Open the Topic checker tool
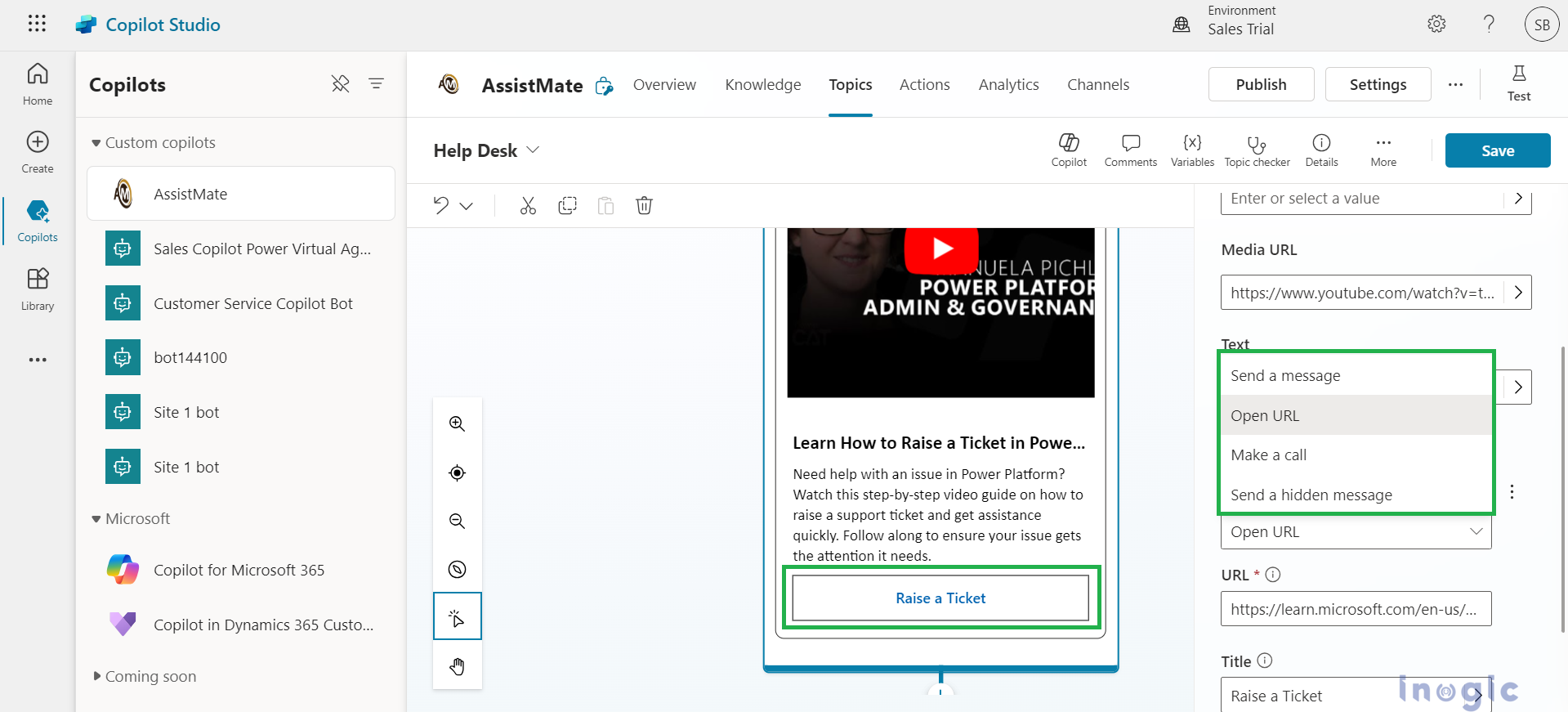Image resolution: width=1568 pixels, height=712 pixels. click(1256, 150)
